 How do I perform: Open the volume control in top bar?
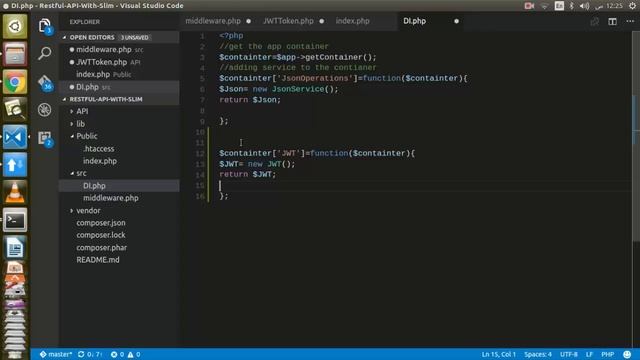click(x=584, y=6)
